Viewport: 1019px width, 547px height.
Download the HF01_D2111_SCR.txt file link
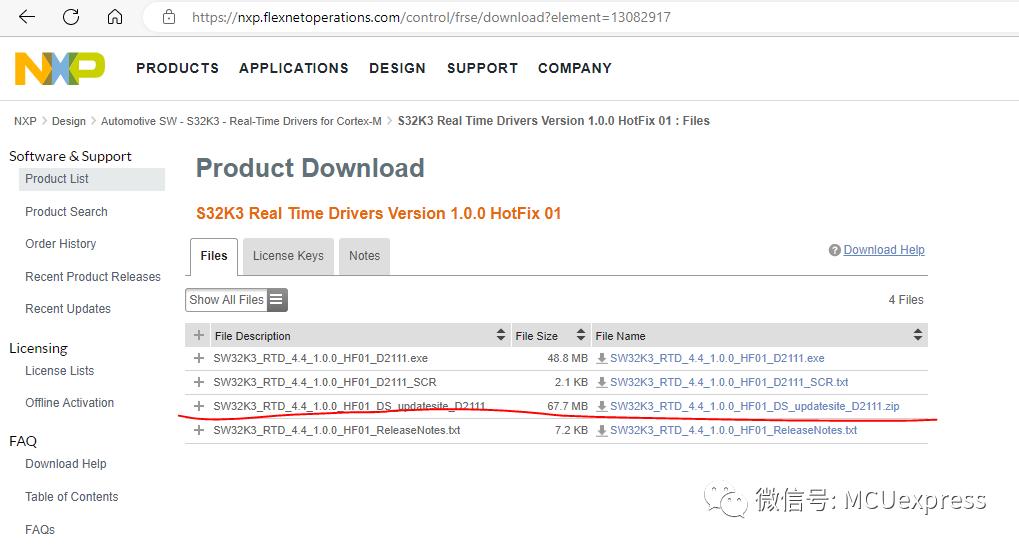tap(729, 383)
